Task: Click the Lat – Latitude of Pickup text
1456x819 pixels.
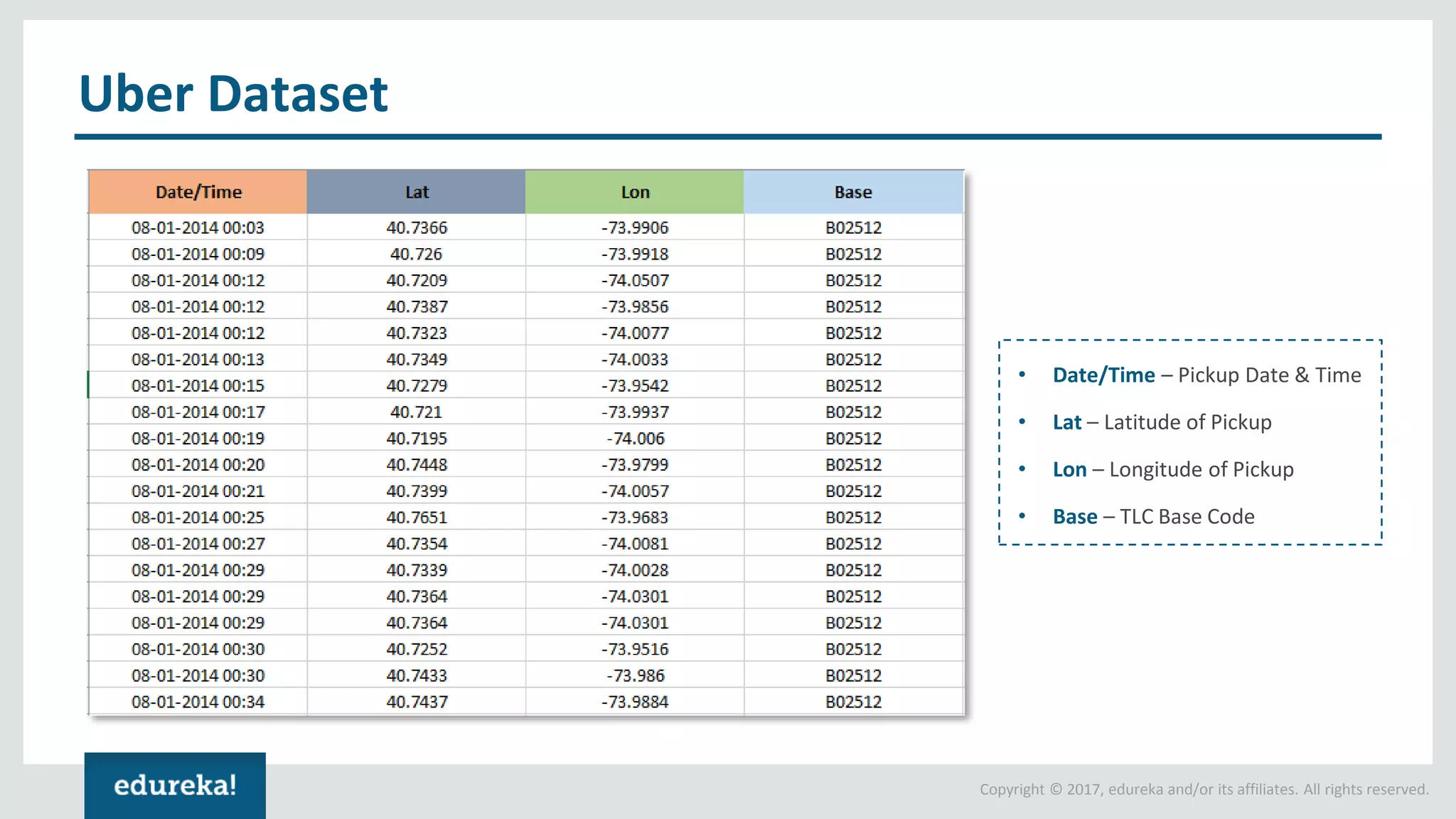Action: pyautogui.click(x=1162, y=422)
